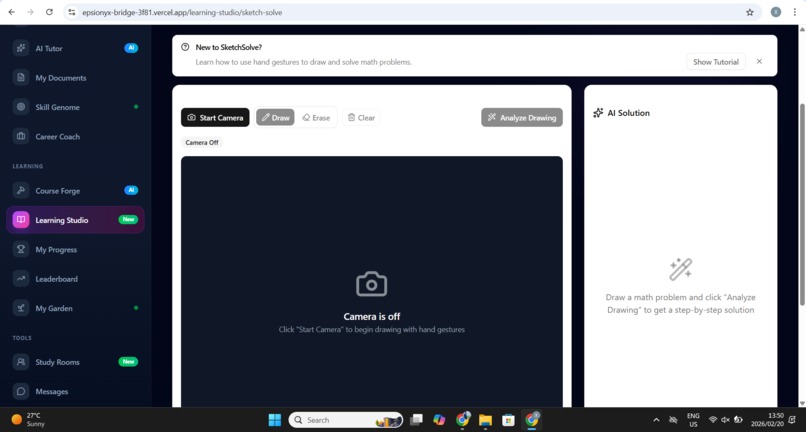Click the My Documents file icon
This screenshot has height=432, width=806.
click(x=21, y=78)
